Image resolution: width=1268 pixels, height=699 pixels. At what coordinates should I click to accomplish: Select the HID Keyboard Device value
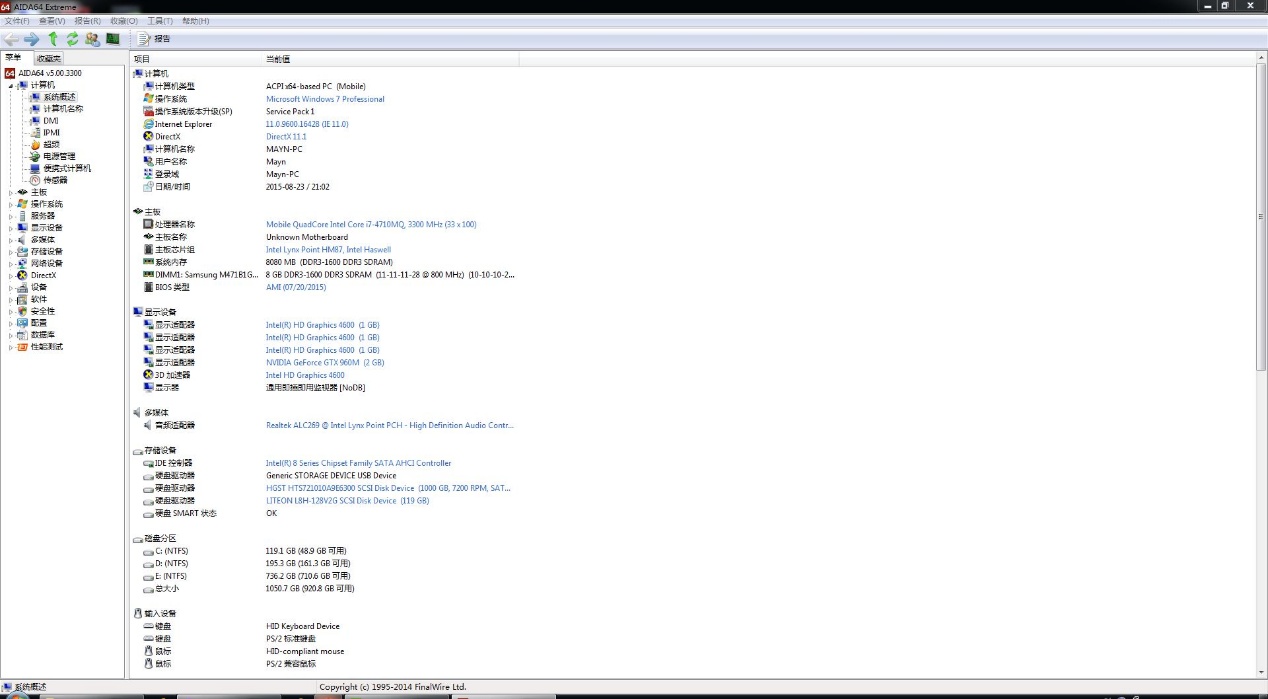(x=303, y=626)
